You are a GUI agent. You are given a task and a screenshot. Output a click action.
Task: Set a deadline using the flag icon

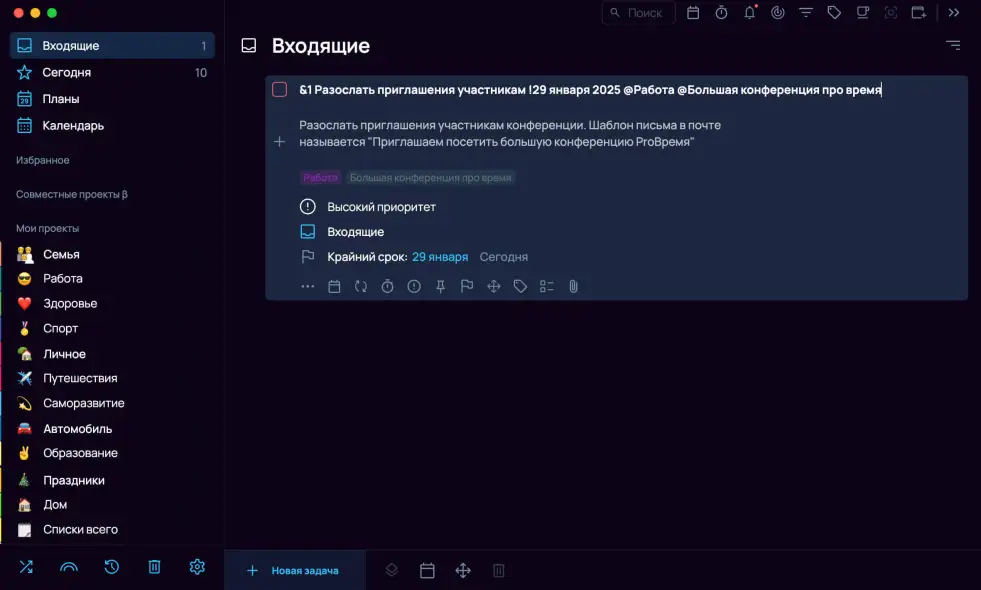467,286
